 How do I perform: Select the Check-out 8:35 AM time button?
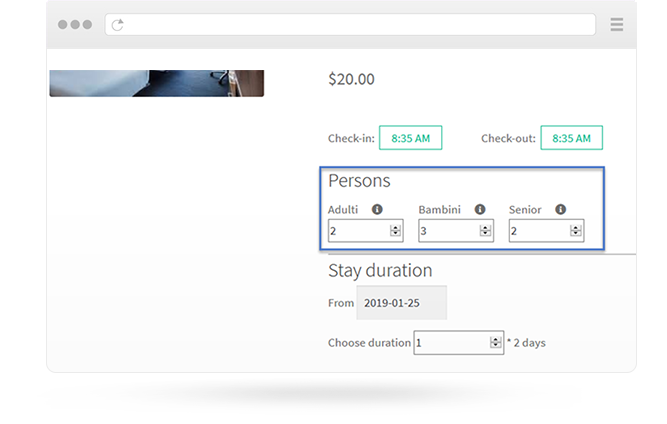[571, 138]
